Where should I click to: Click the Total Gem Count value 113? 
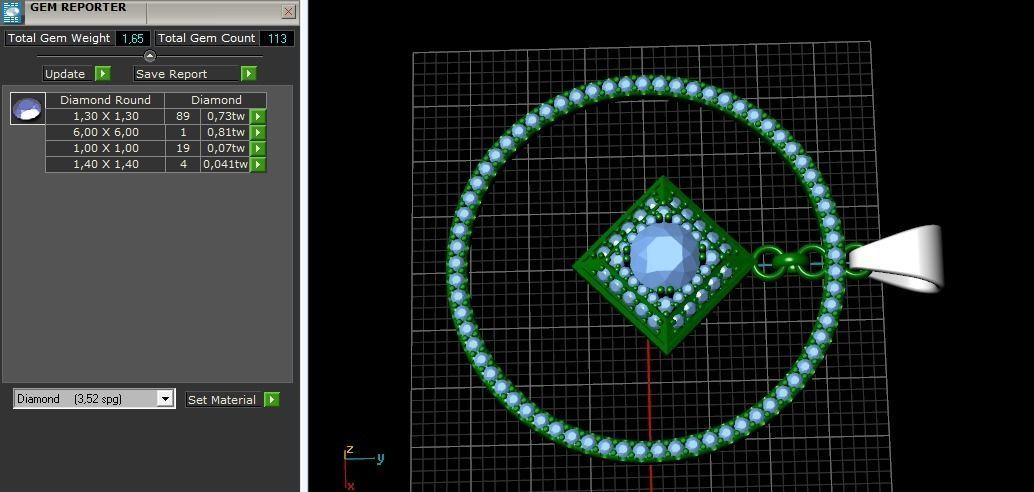click(277, 38)
